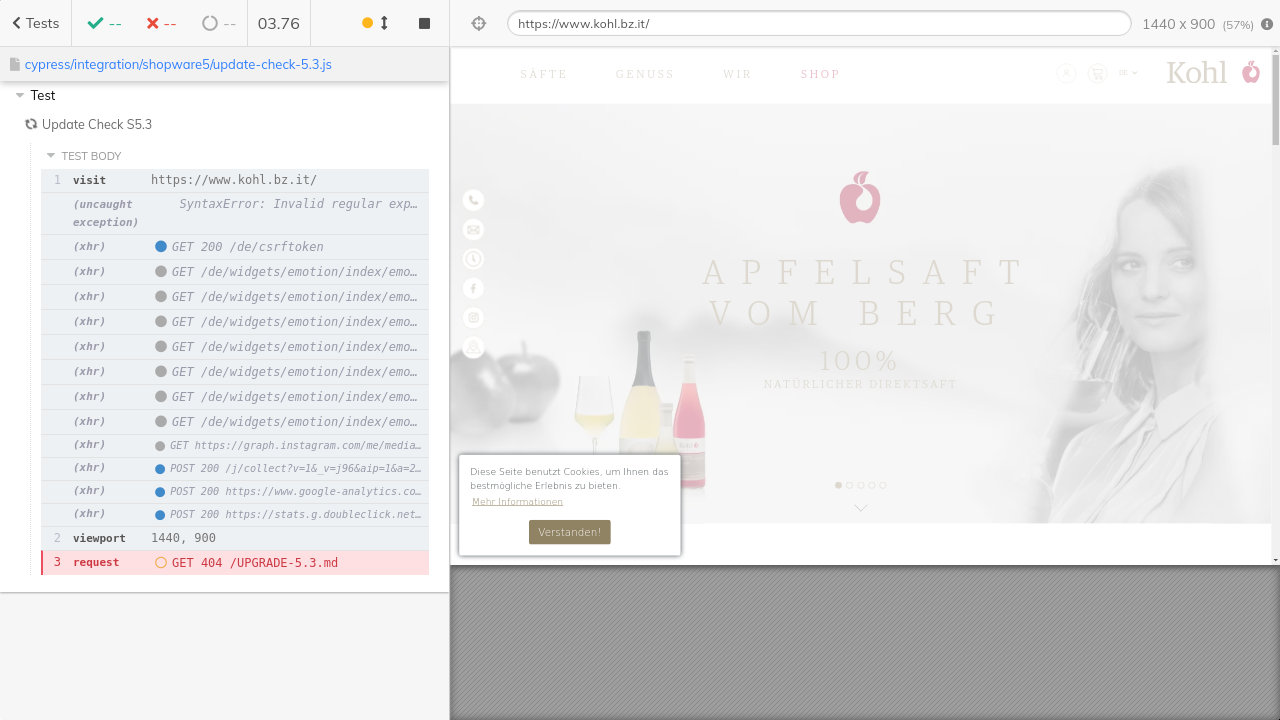Select the second slider pagination dot

click(850, 485)
